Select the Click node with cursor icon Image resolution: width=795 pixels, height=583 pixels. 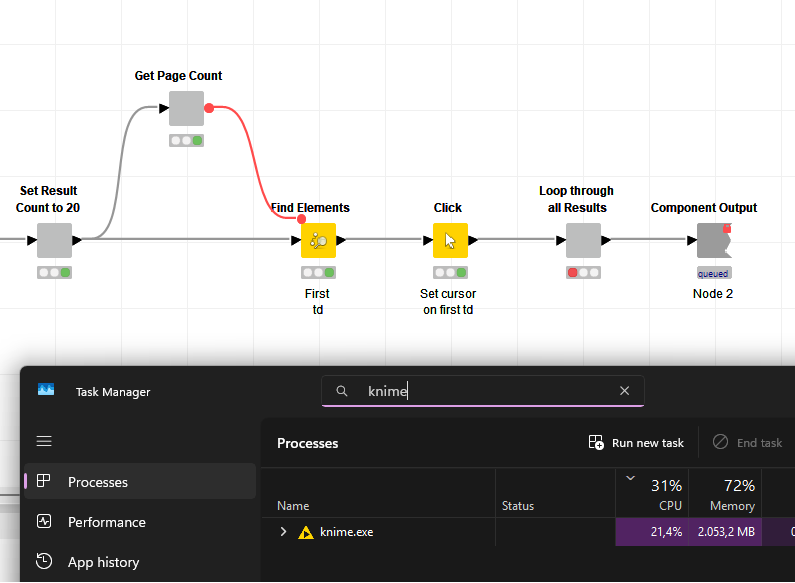click(450, 240)
